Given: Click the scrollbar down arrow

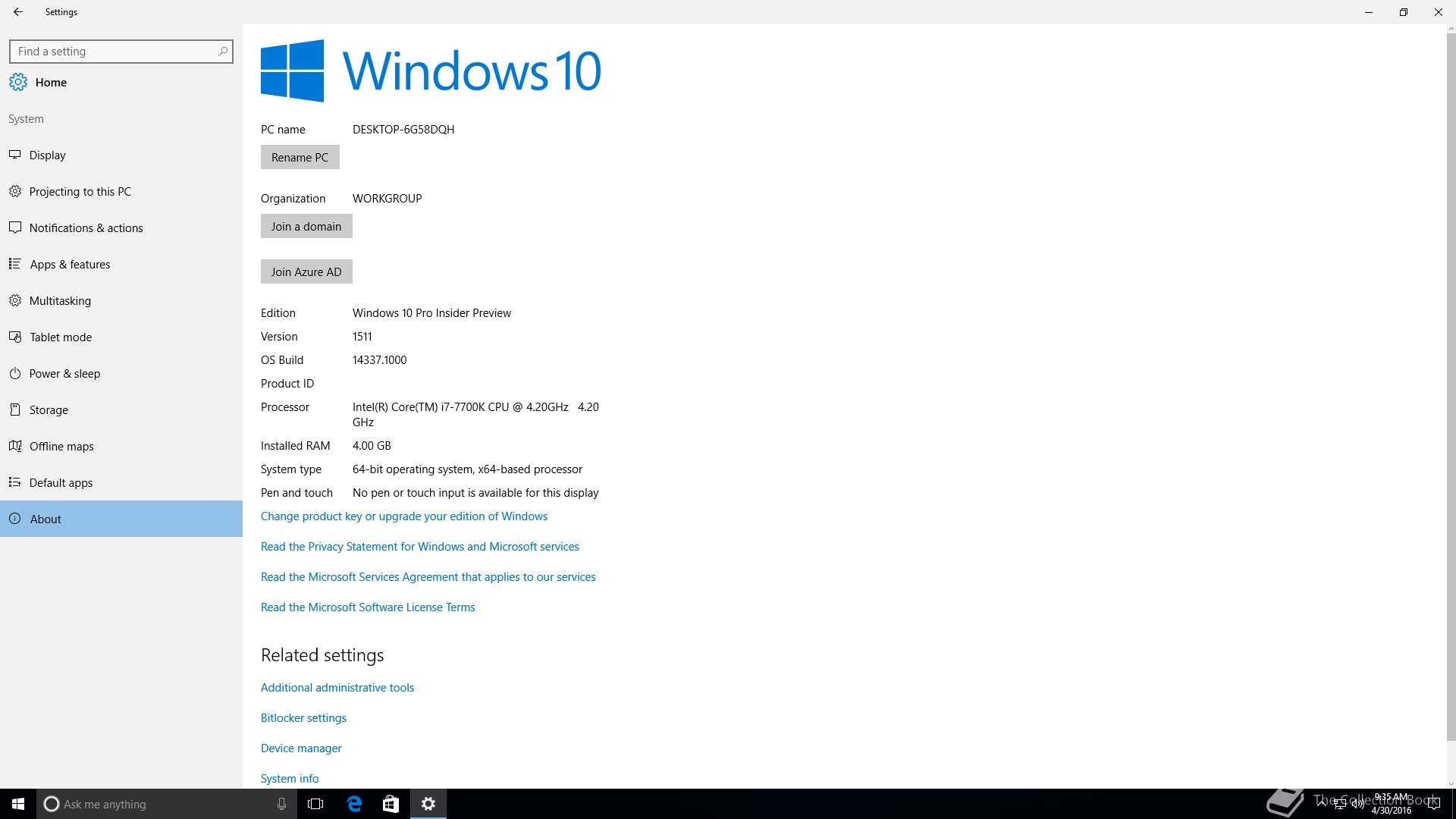Looking at the screenshot, I should 1451,784.
